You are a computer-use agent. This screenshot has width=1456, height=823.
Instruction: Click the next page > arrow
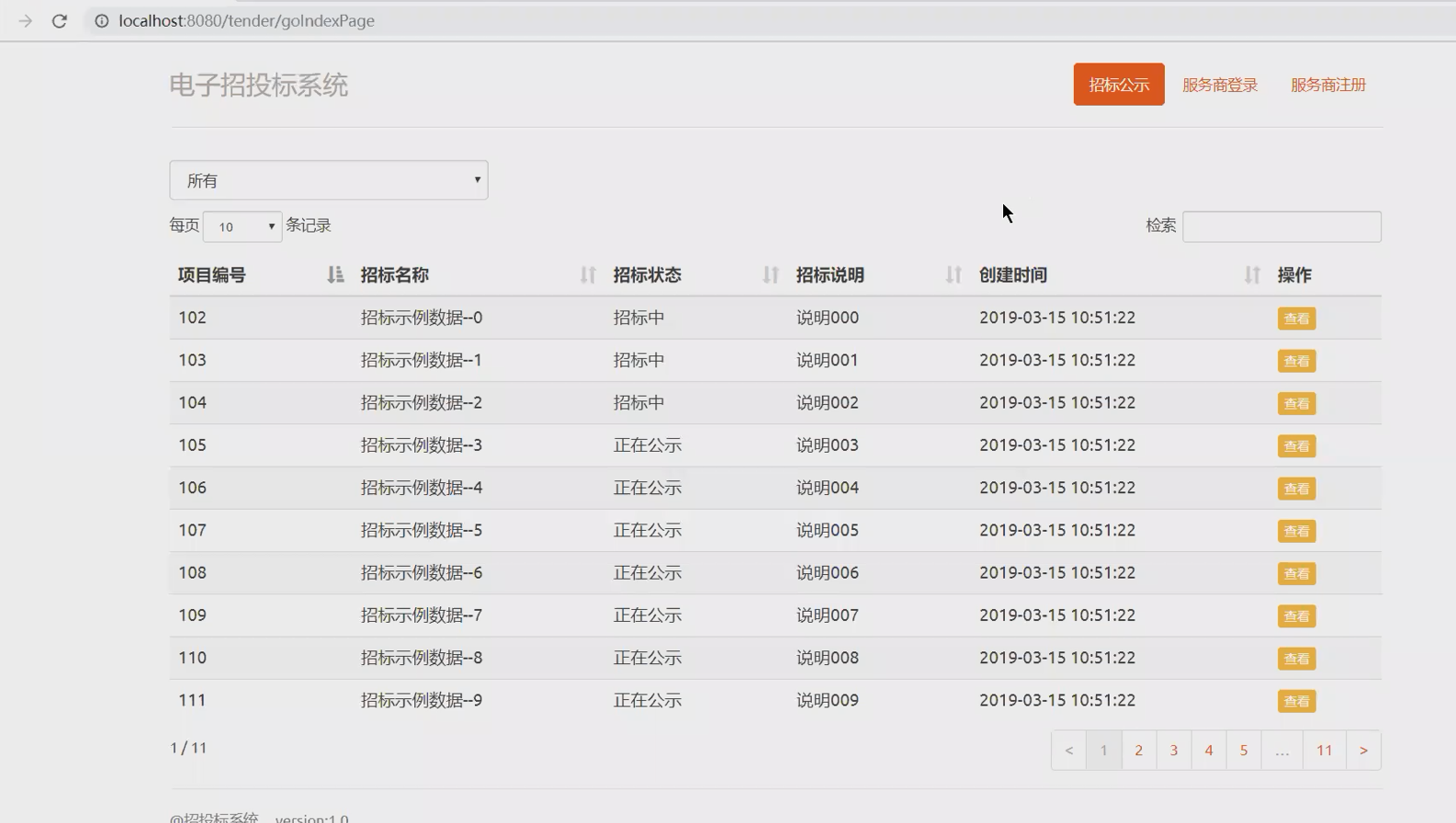click(x=1363, y=750)
